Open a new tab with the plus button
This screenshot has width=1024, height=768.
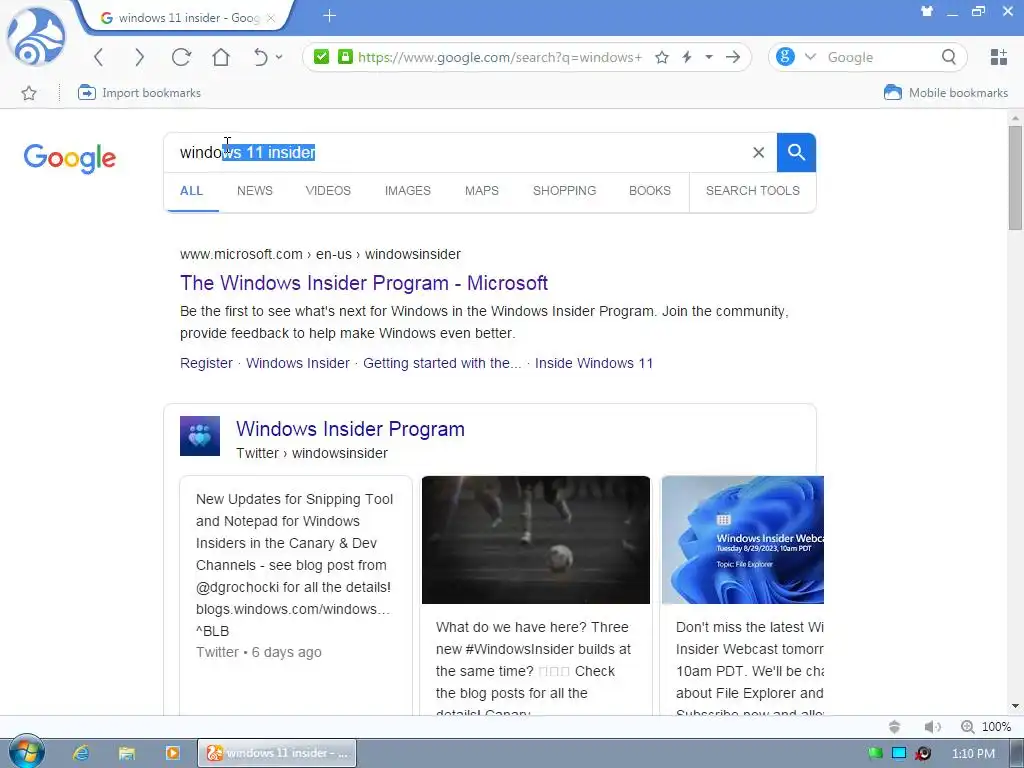click(x=329, y=16)
